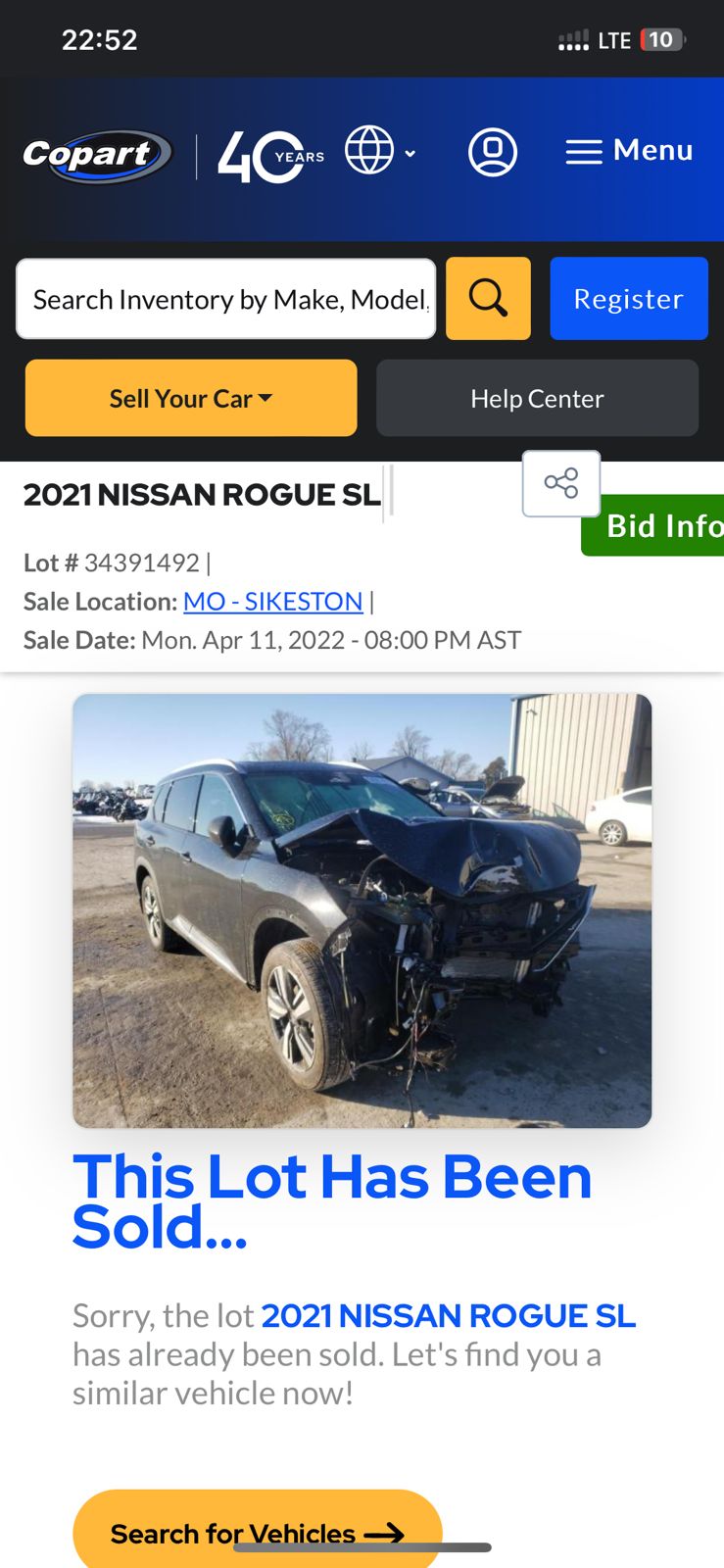Open the user account profile icon
This screenshot has height=1568, width=724.
point(493,152)
